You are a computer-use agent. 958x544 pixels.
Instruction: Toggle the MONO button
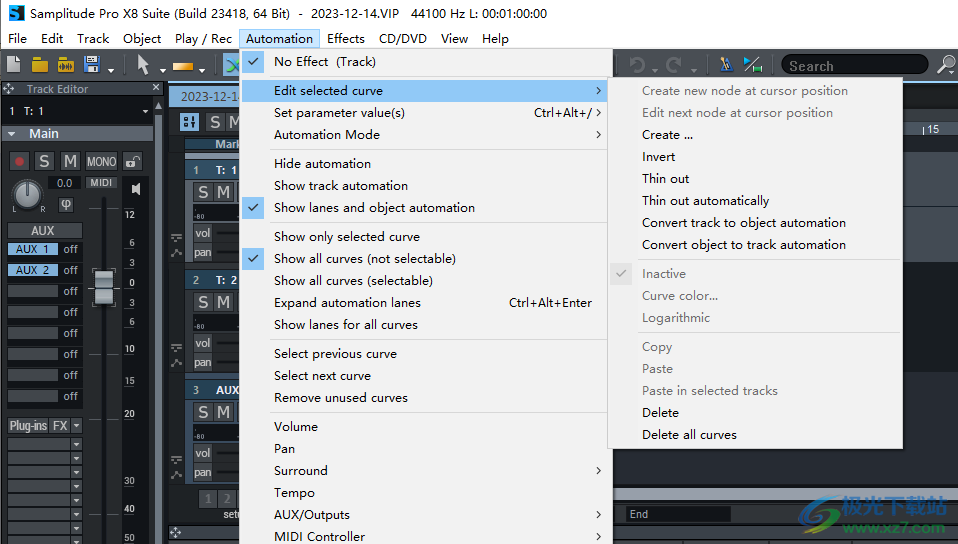coord(101,161)
